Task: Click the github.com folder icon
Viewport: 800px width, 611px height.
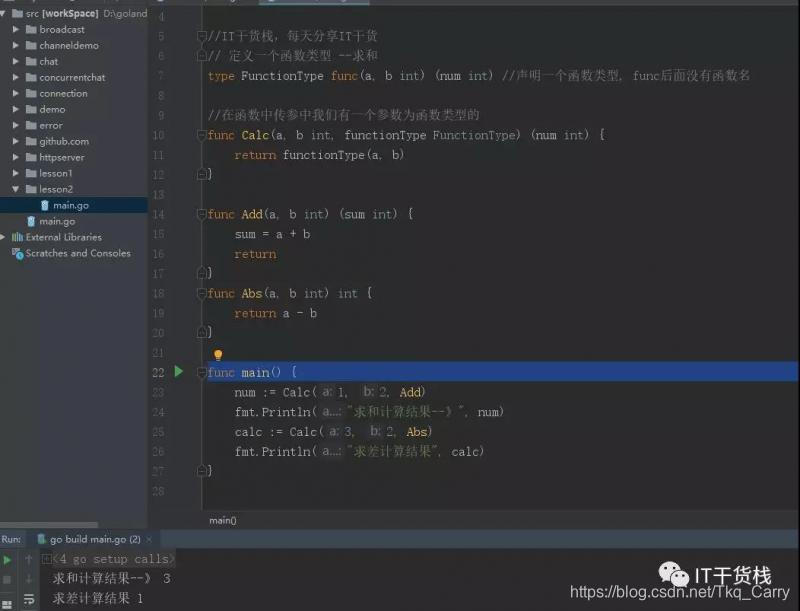Action: (31, 141)
